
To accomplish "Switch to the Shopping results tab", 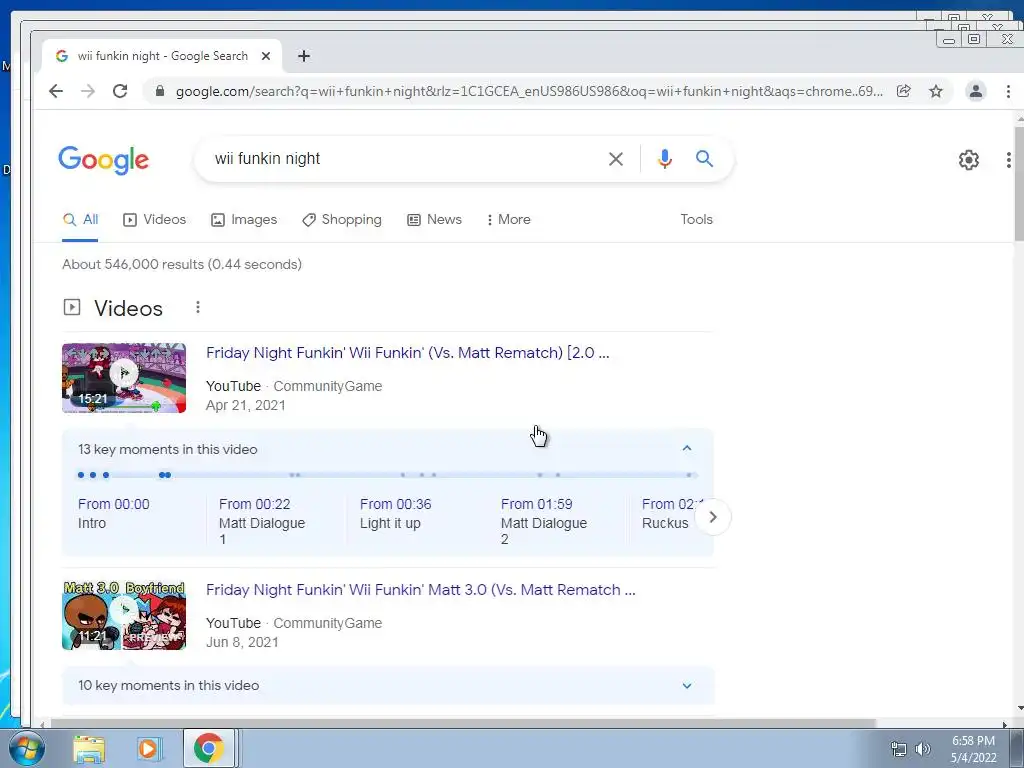I will coord(342,220).
